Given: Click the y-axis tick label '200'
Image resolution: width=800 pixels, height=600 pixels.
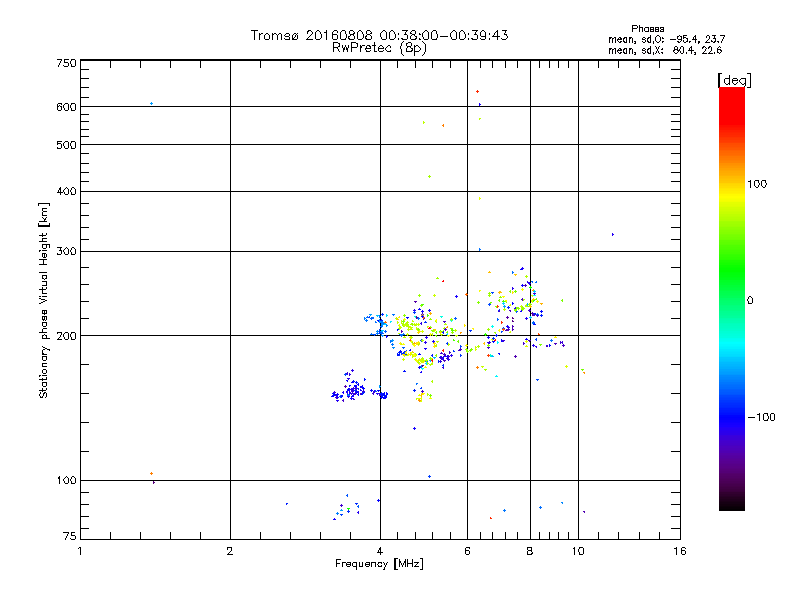Looking at the screenshot, I should click(66, 336).
